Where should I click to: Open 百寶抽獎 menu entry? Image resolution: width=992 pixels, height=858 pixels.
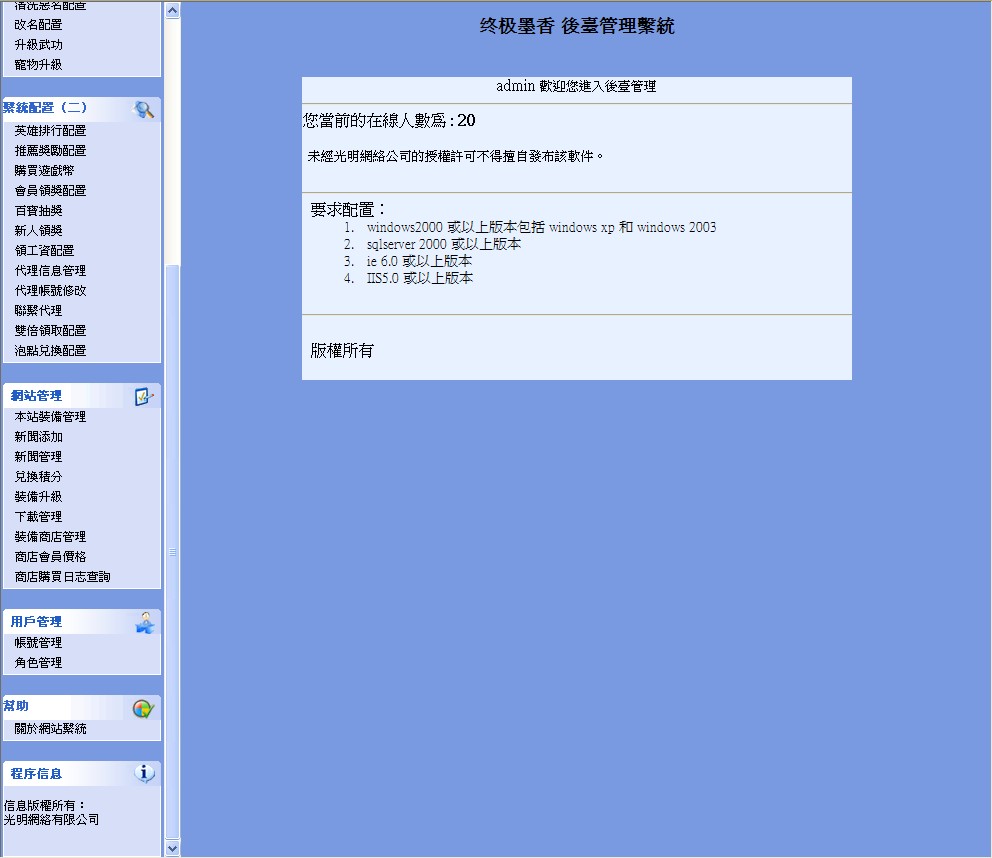[x=38, y=211]
